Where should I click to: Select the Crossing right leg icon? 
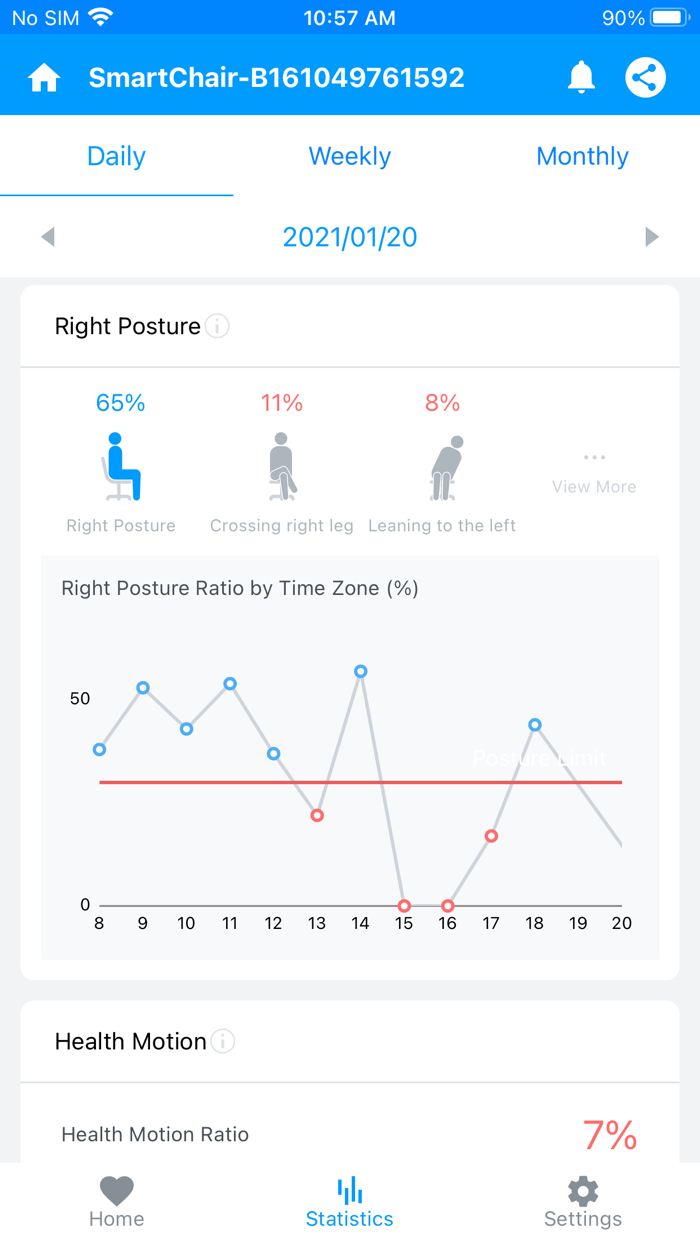[282, 467]
